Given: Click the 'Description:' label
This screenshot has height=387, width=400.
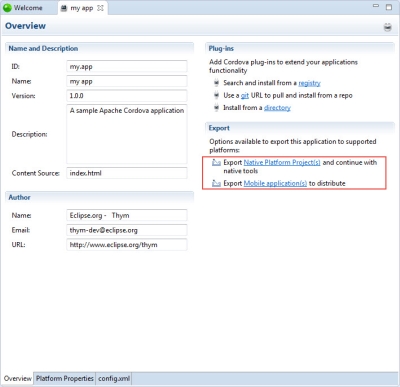Looking at the screenshot, I should (x=29, y=134).
